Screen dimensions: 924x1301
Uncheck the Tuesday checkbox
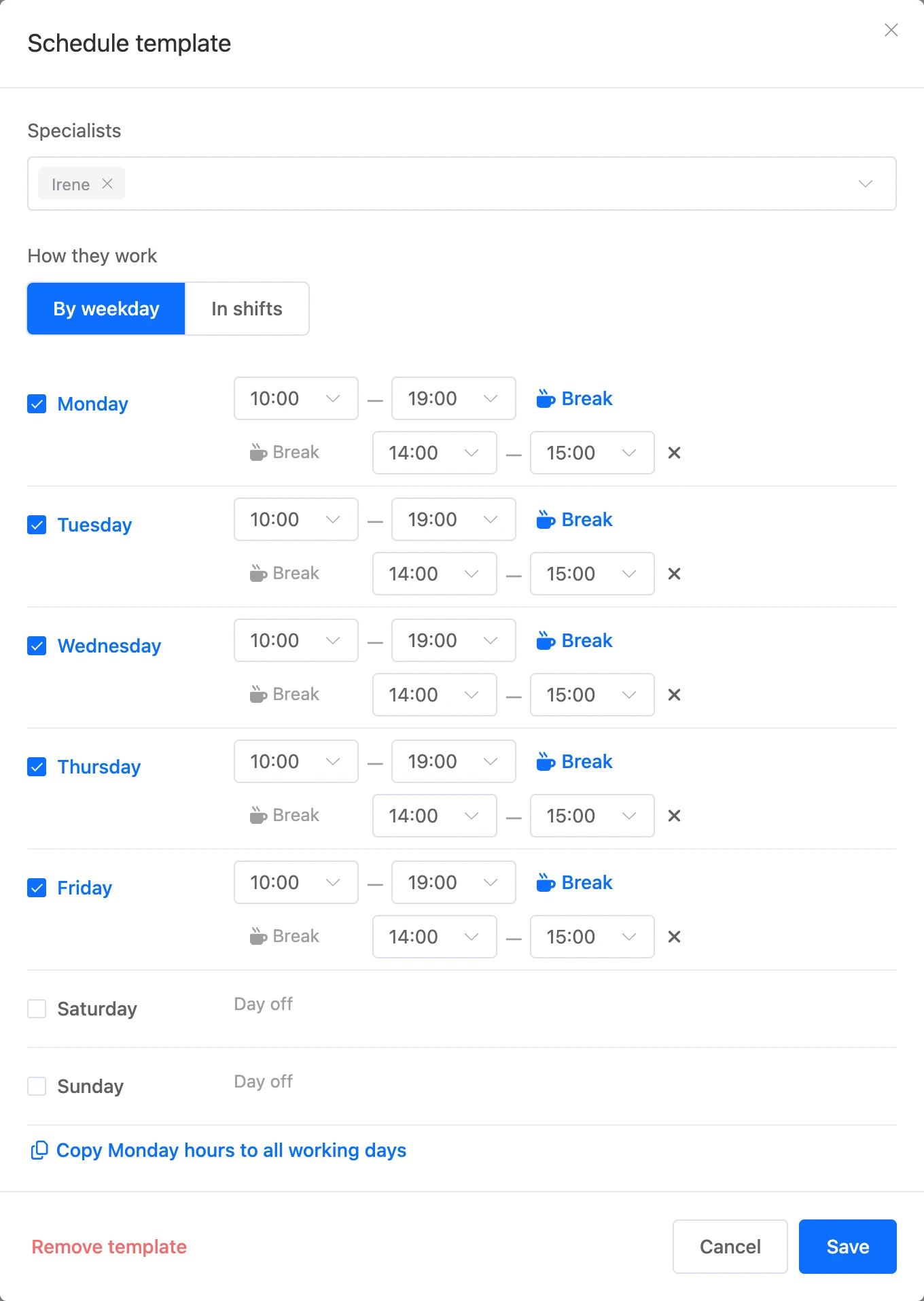(37, 525)
